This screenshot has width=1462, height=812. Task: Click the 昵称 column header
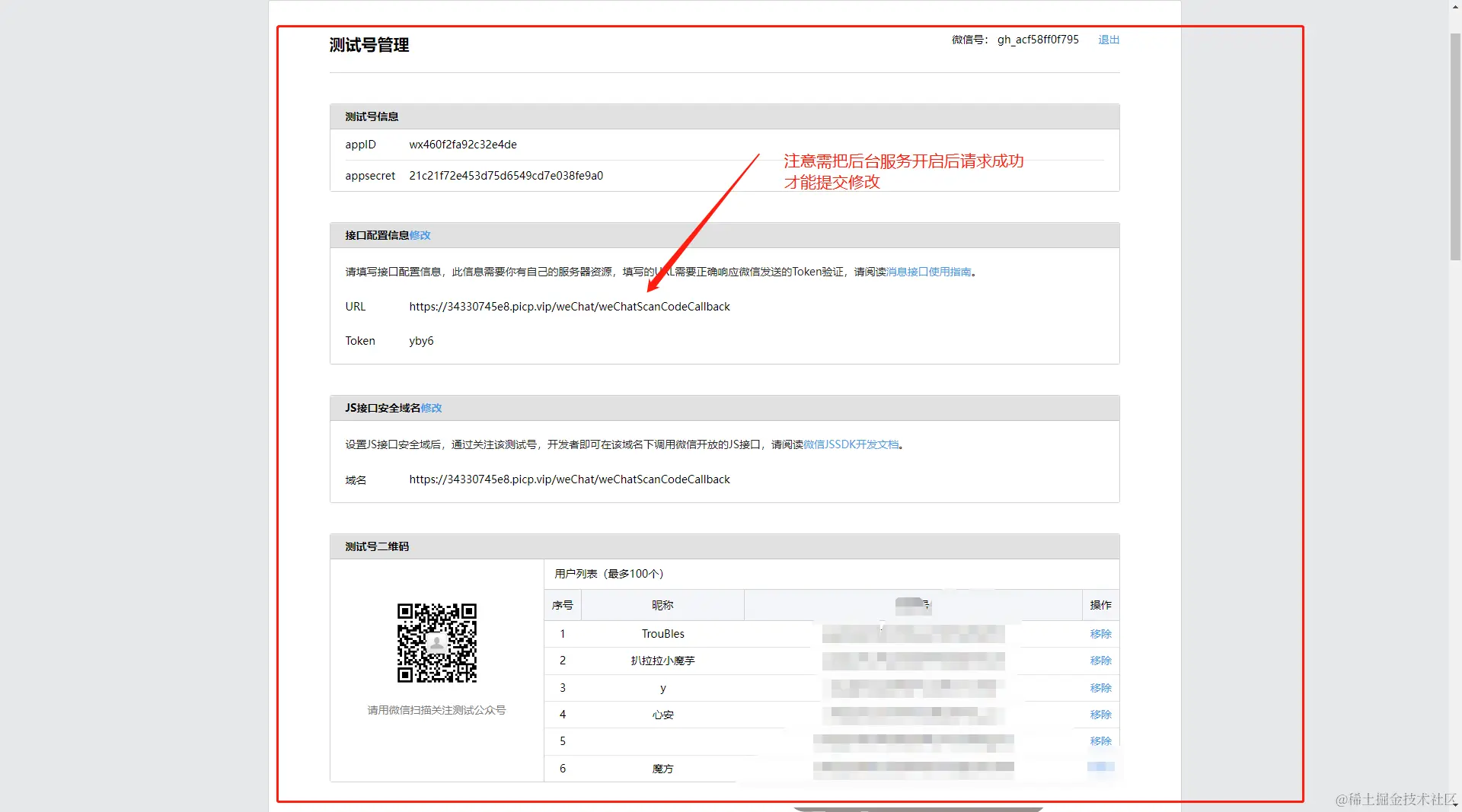click(x=662, y=605)
